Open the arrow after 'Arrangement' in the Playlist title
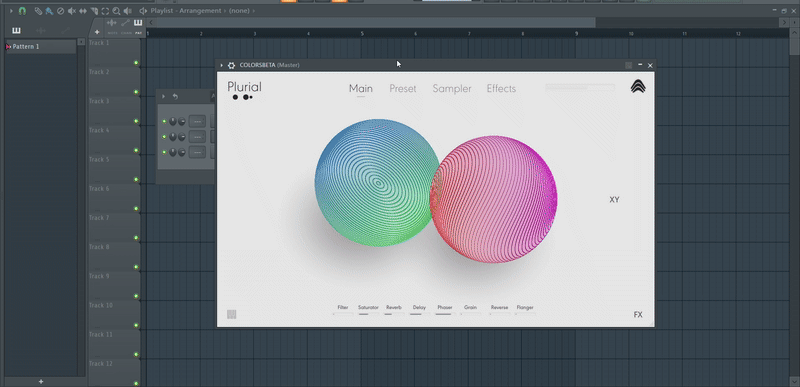Viewport: 800px width, 387px height. pos(224,11)
